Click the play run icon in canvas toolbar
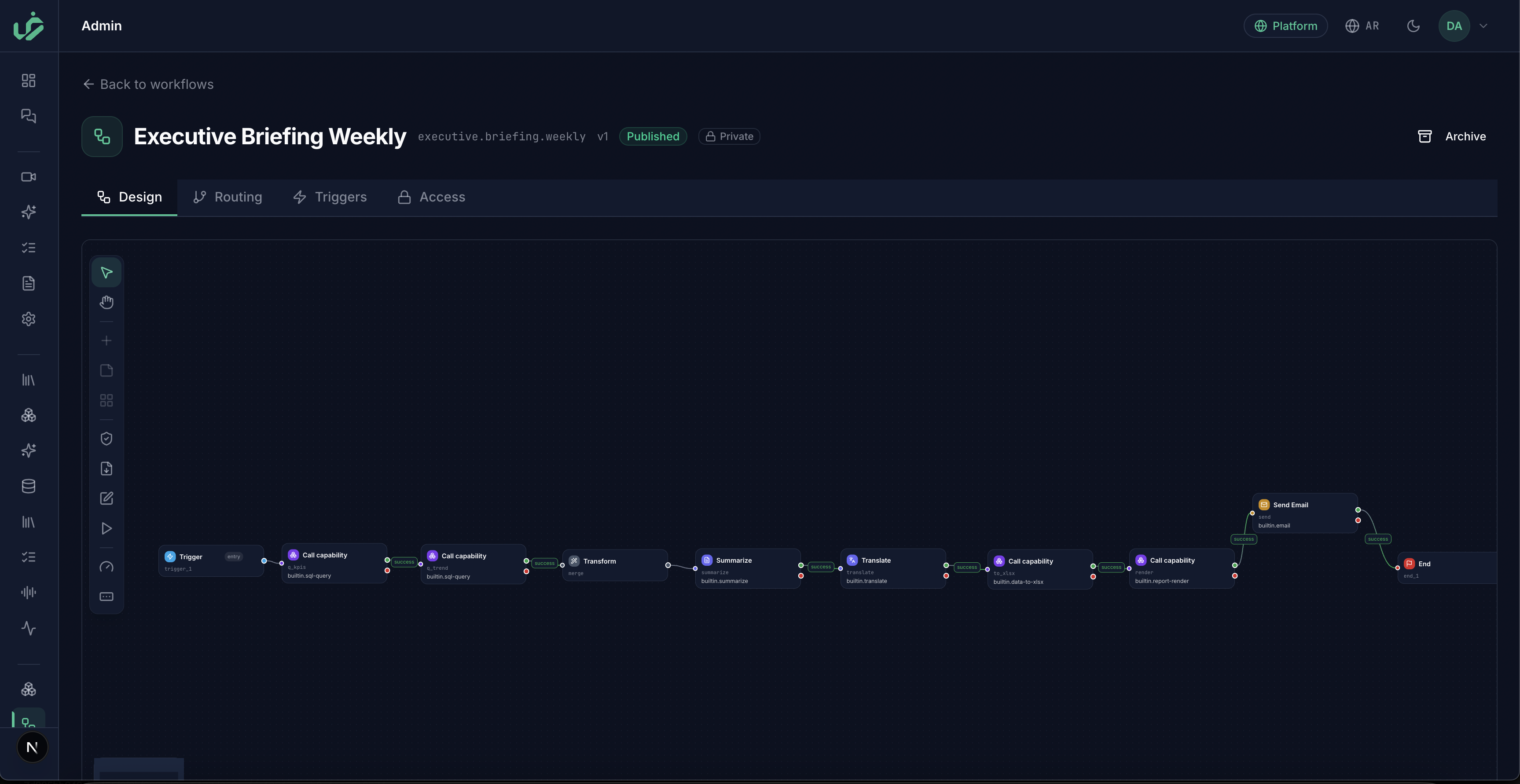This screenshot has width=1520, height=784. (106, 528)
